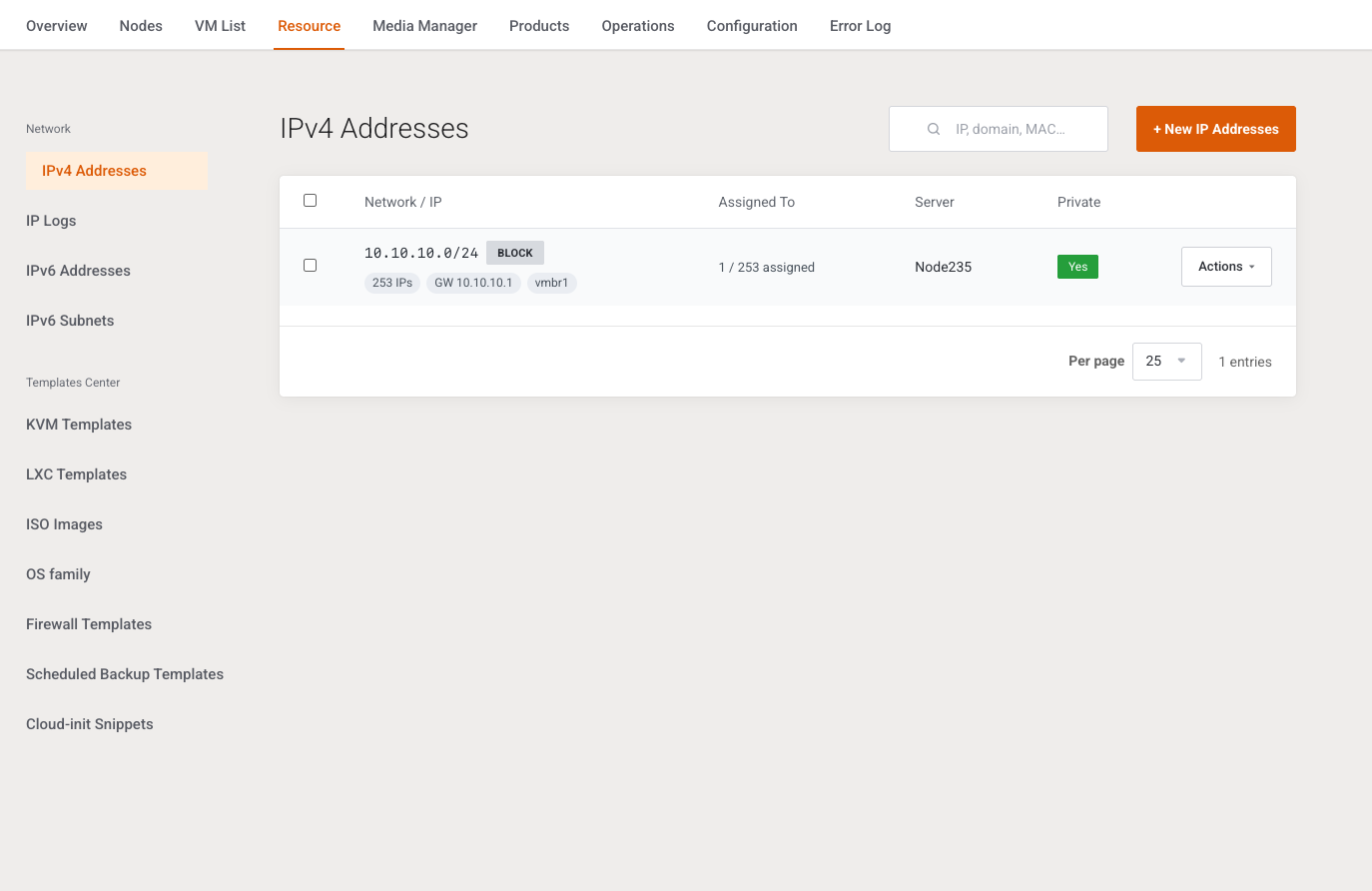This screenshot has width=1372, height=891.
Task: Go to the Error Log tab
Action: coord(860,26)
